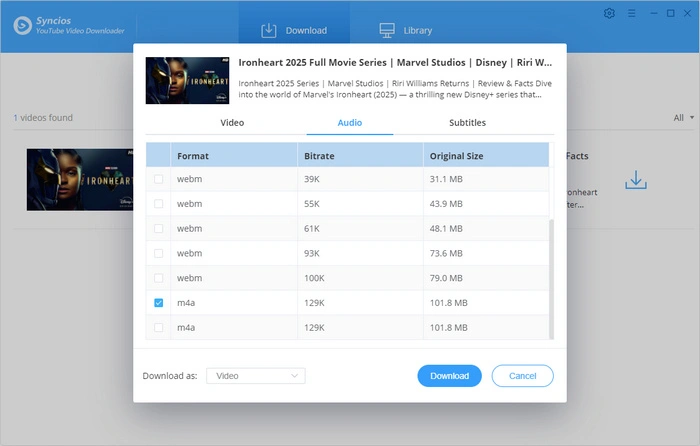Viewport: 700px width, 446px height.
Task: Switch to the Subtitles tab
Action: (x=467, y=123)
